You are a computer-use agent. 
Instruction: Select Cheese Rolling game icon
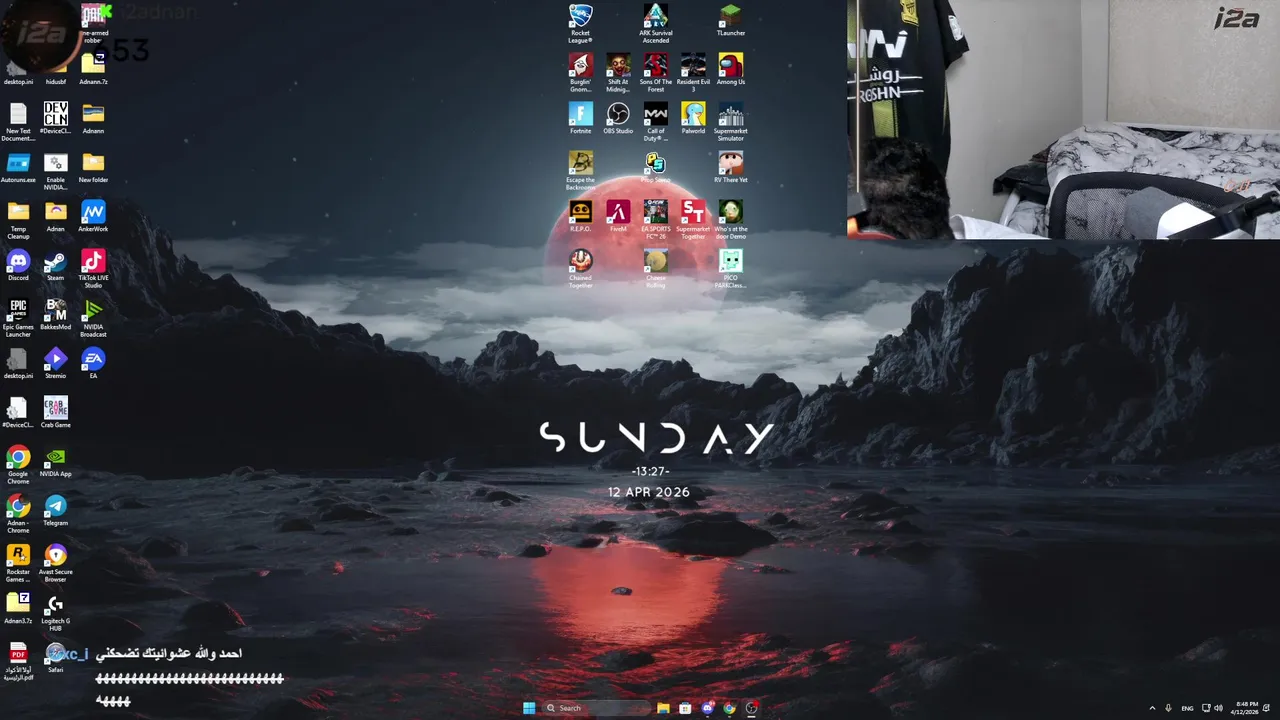655,268
